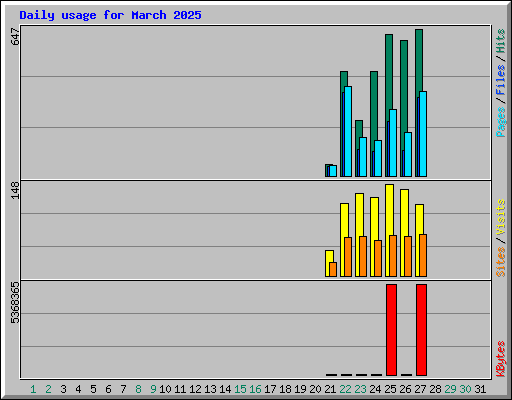Click the KBytes legend label
The width and height of the screenshot is (512, 400).
coord(500,359)
